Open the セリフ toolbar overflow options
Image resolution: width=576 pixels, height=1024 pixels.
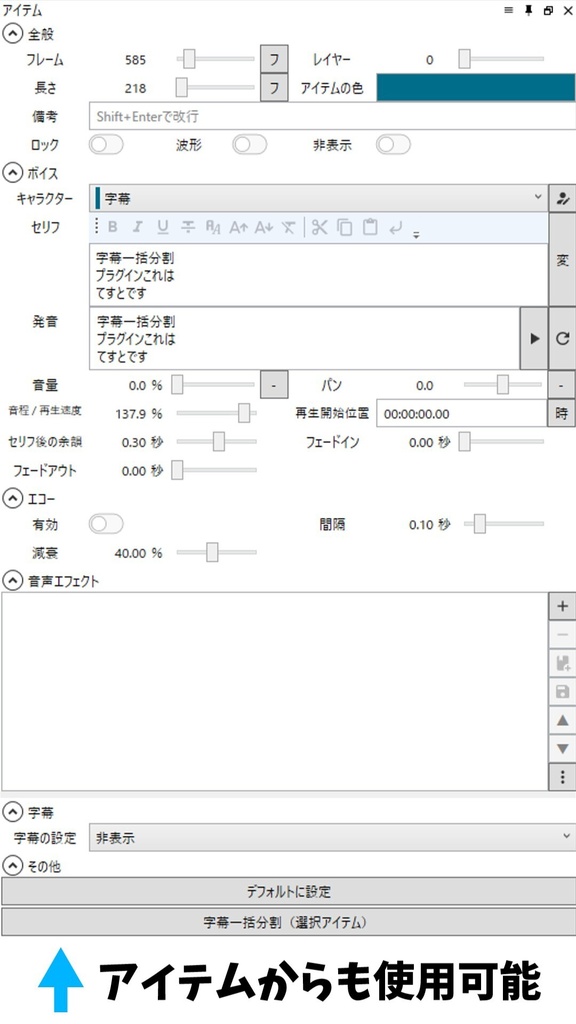click(416, 235)
